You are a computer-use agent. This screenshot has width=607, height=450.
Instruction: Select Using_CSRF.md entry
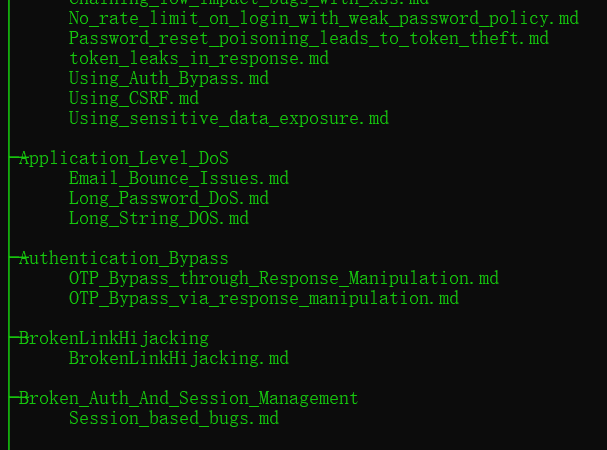134,98
